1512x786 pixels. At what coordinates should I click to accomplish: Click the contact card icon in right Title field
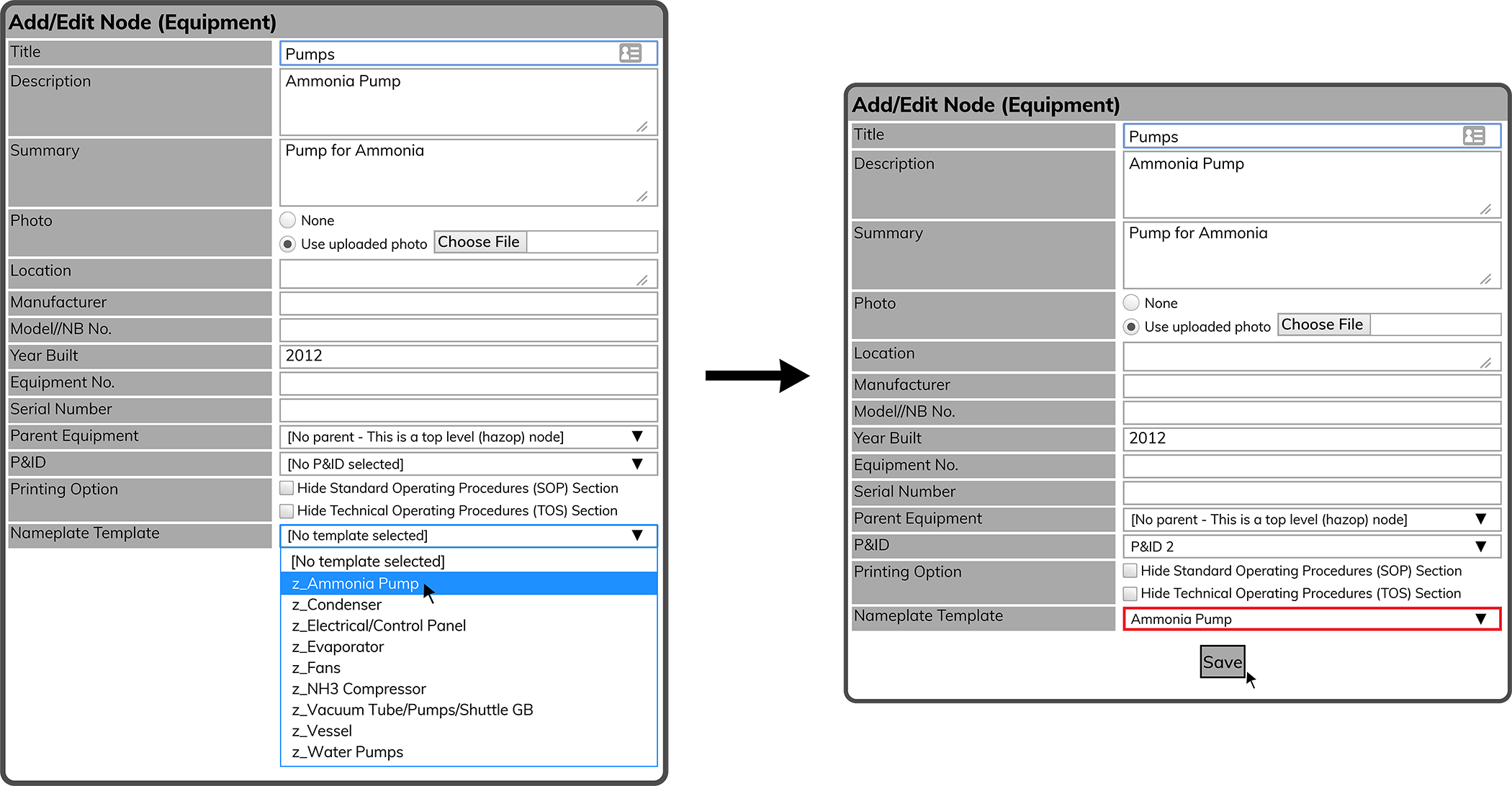coord(1473,136)
